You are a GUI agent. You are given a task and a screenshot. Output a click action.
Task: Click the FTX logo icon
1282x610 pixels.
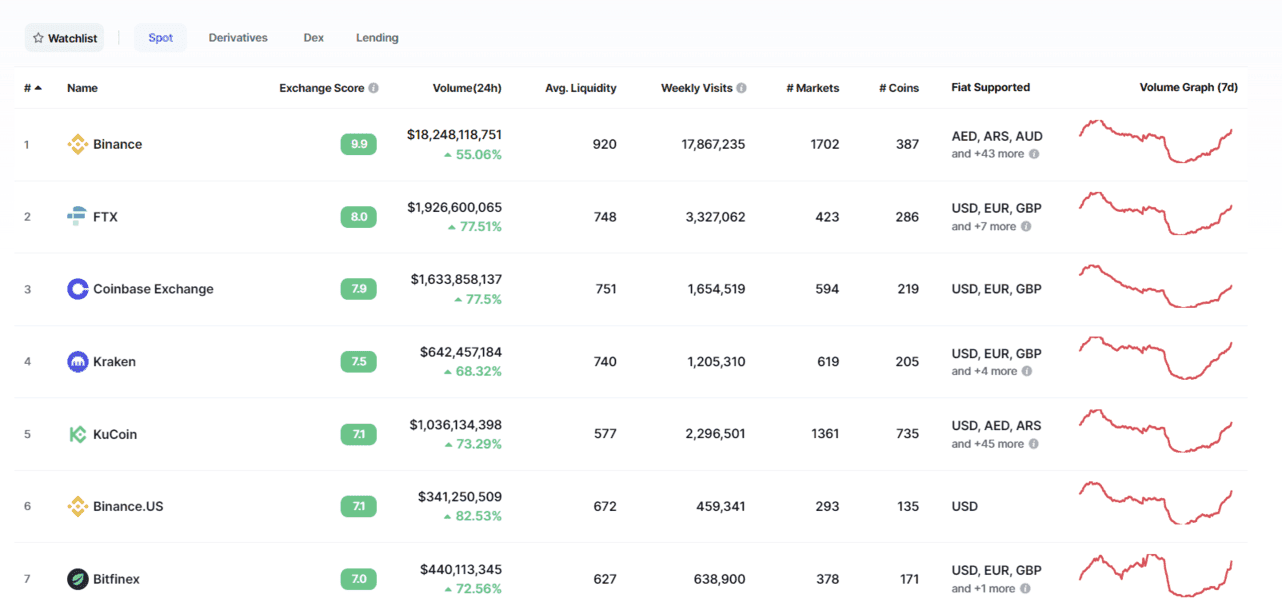[x=77, y=216]
